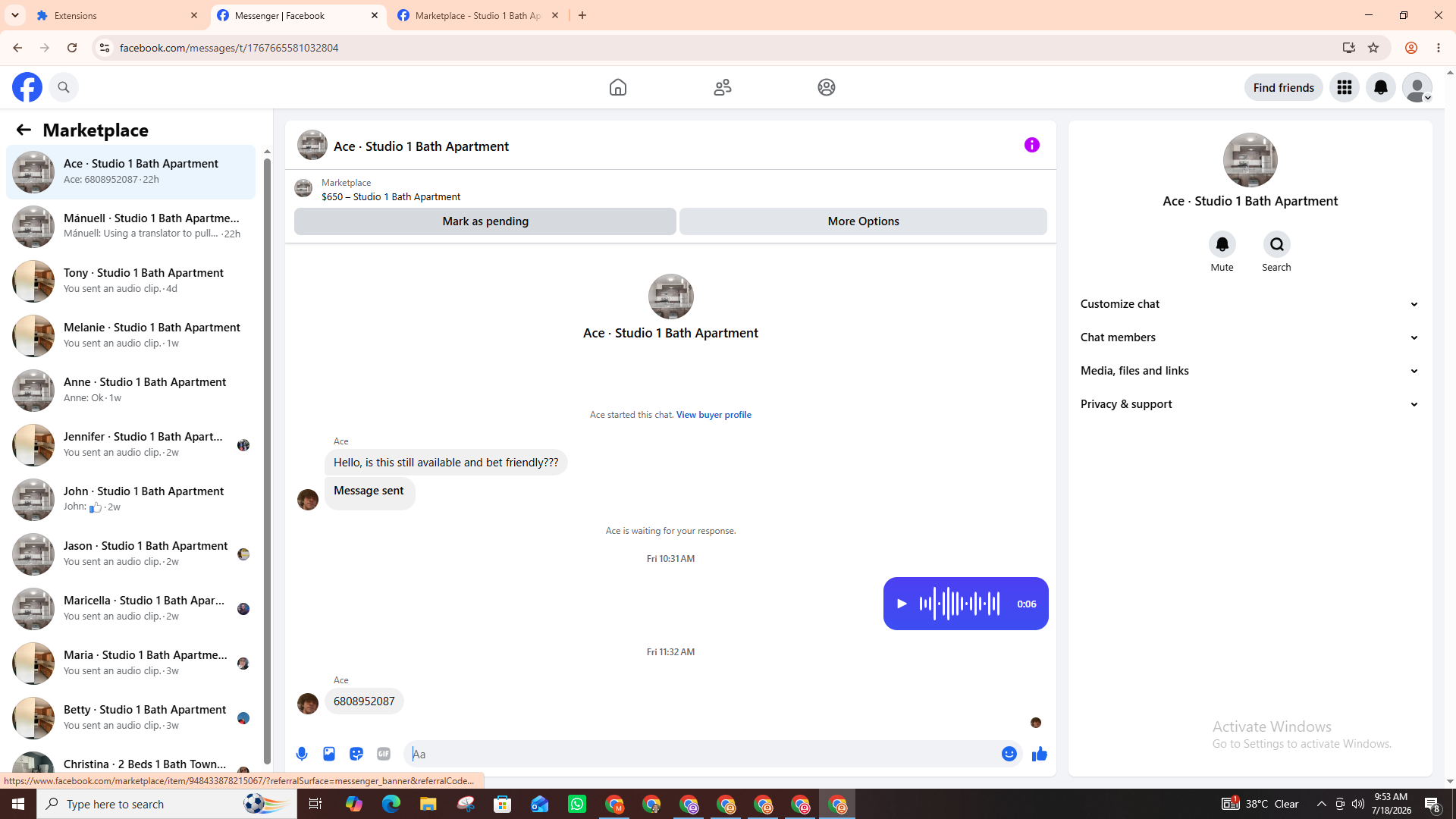Screen dimensions: 1456x819
Task: Switch to the Marketplace Studio 1 Bath tab
Action: click(478, 15)
